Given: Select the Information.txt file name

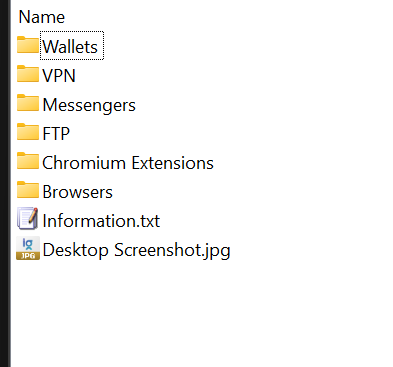Looking at the screenshot, I should coord(101,221).
